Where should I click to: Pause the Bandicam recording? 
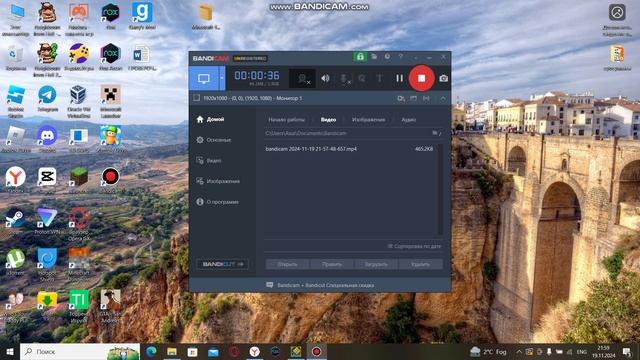tap(399, 78)
